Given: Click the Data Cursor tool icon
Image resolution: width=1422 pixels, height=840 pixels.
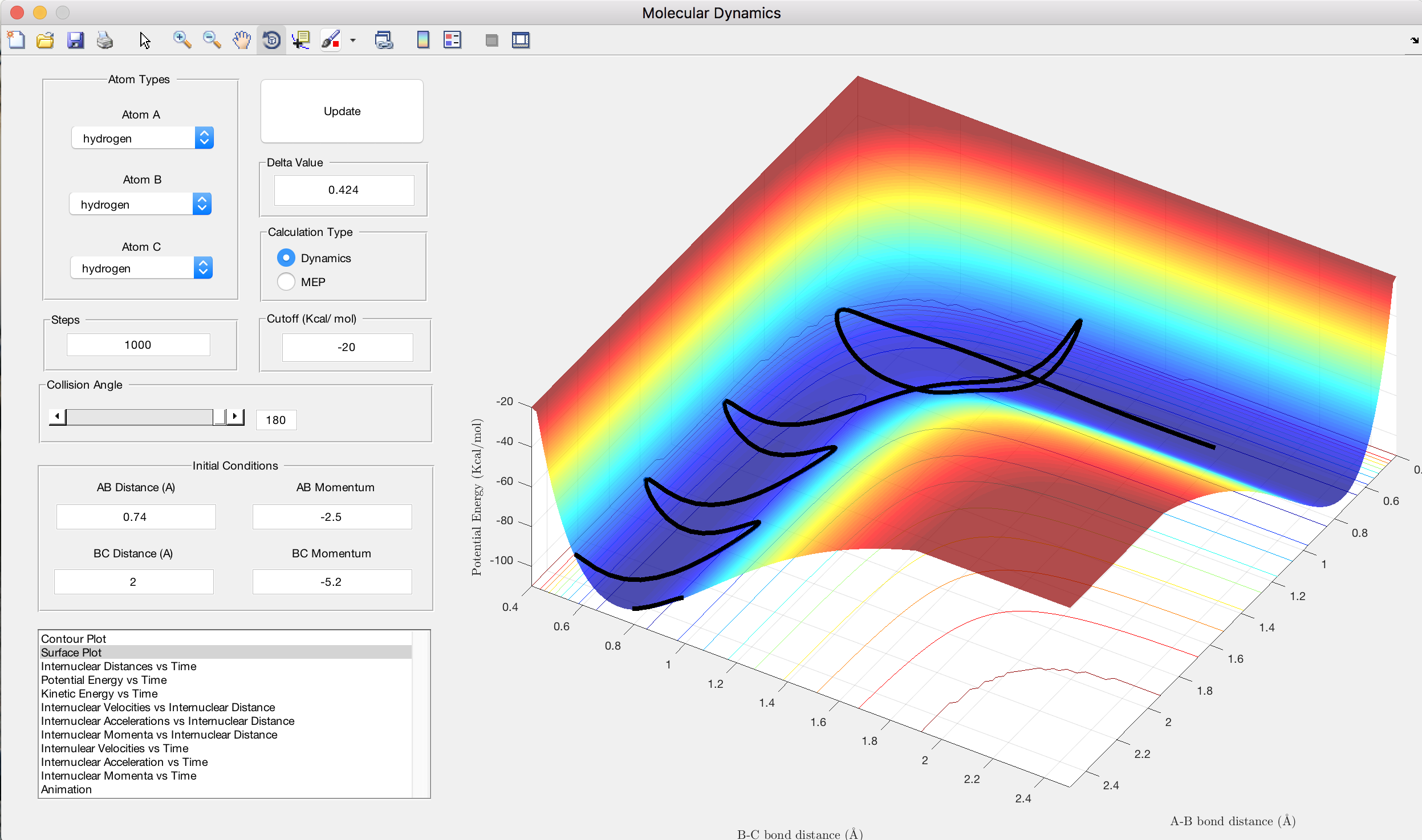Looking at the screenshot, I should pyautogui.click(x=300, y=40).
